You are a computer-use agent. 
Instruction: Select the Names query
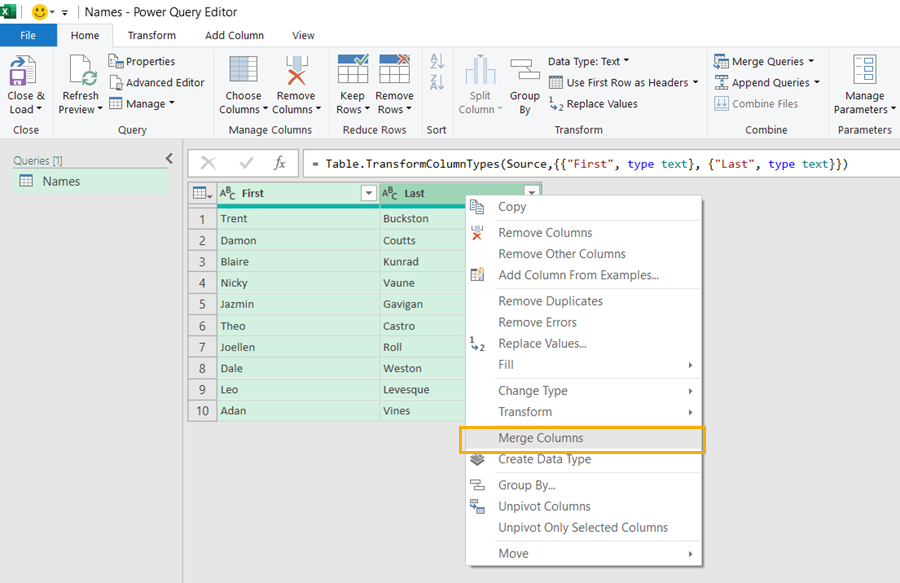(91, 181)
